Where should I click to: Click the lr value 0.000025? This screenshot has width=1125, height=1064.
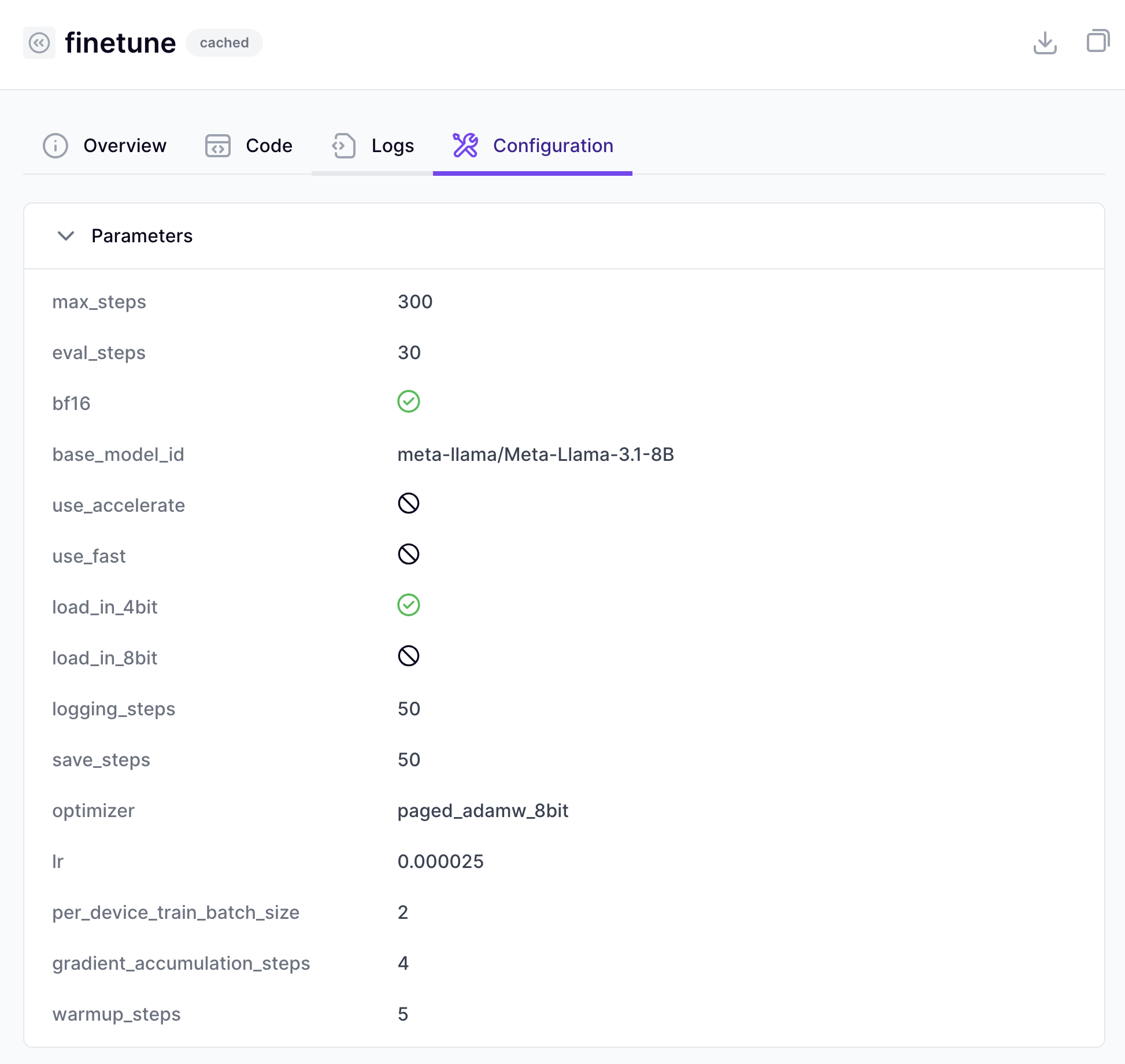tap(440, 861)
